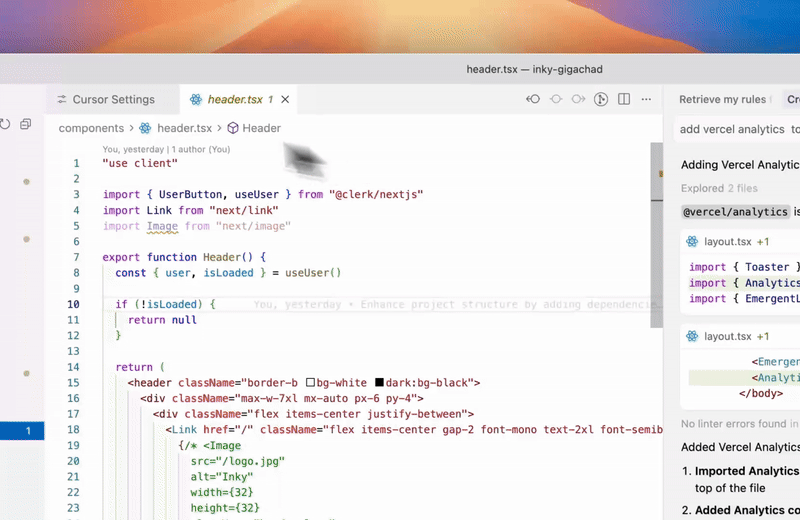Close the header.tsx tab
800x520 pixels.
click(285, 99)
